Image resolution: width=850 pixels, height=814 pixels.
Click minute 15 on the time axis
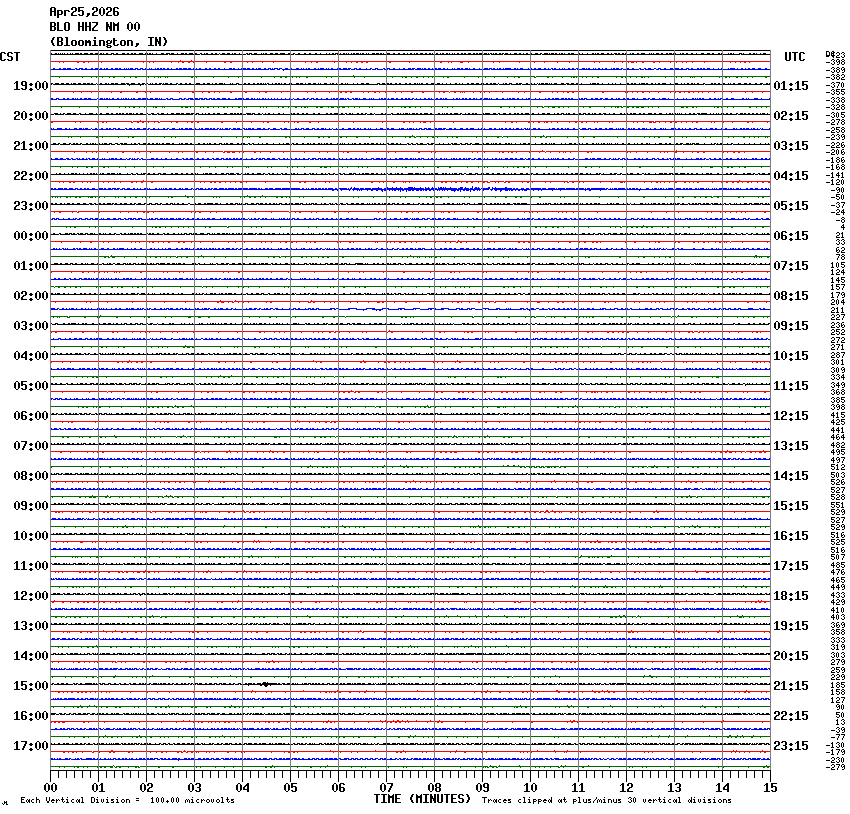tap(769, 788)
